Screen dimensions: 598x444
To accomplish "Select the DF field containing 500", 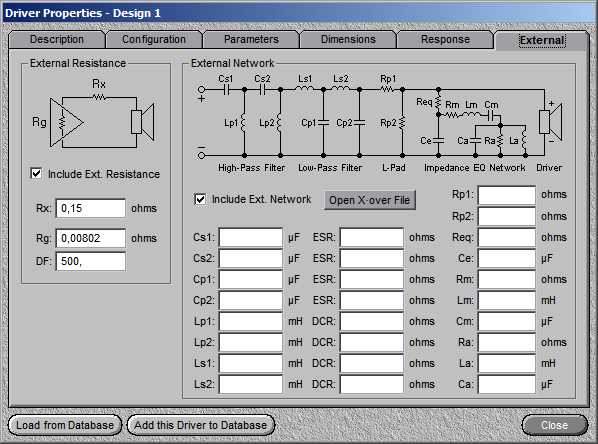I will pos(91,261).
